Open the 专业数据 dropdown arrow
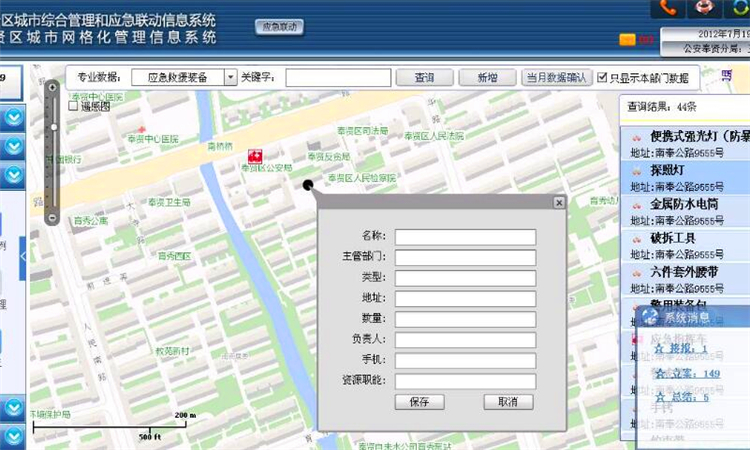The height and width of the screenshot is (450, 750). (231, 77)
